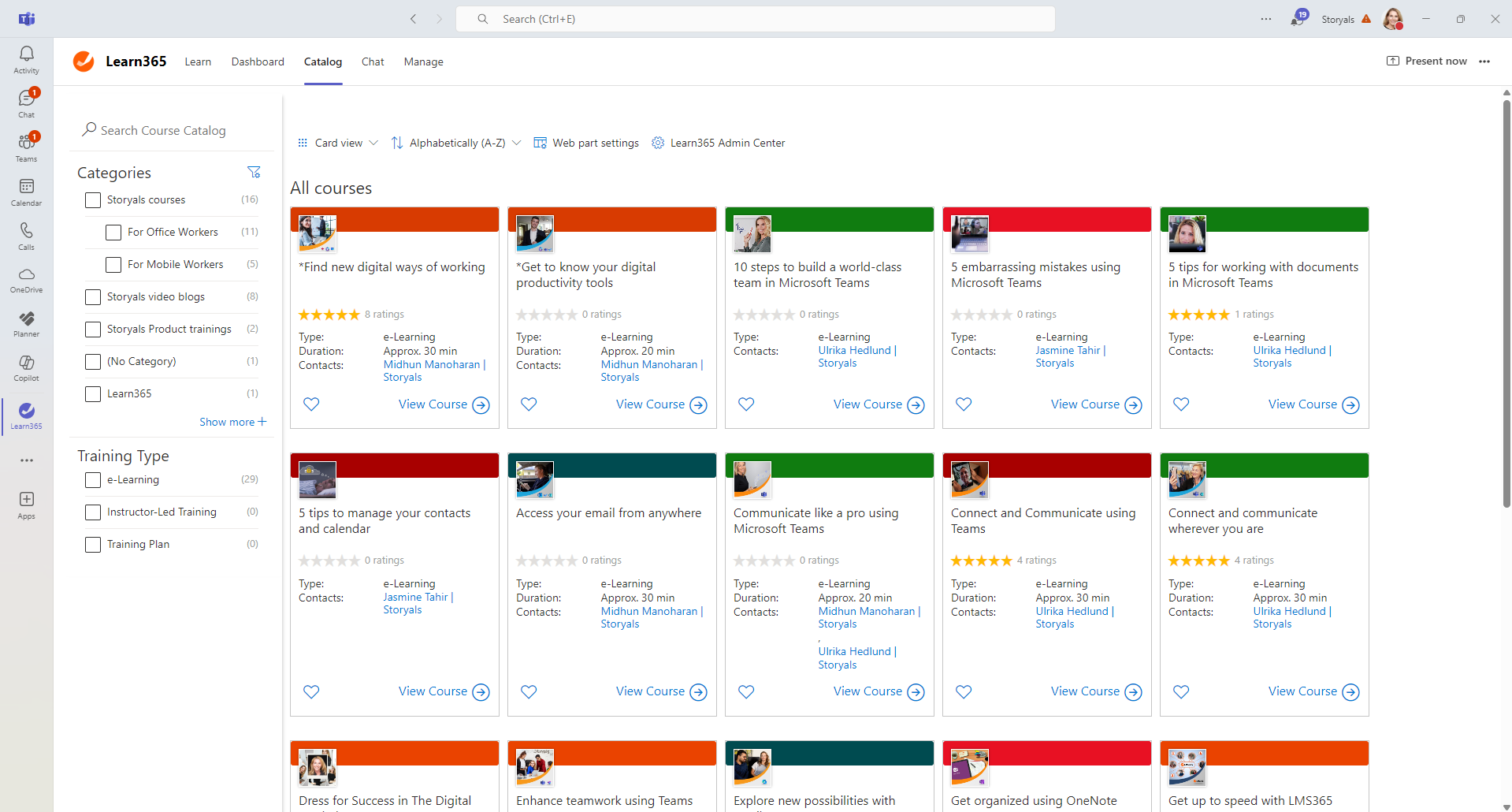Go back with the navigation arrow
Image resolution: width=1512 pixels, height=812 pixels.
coord(413,19)
